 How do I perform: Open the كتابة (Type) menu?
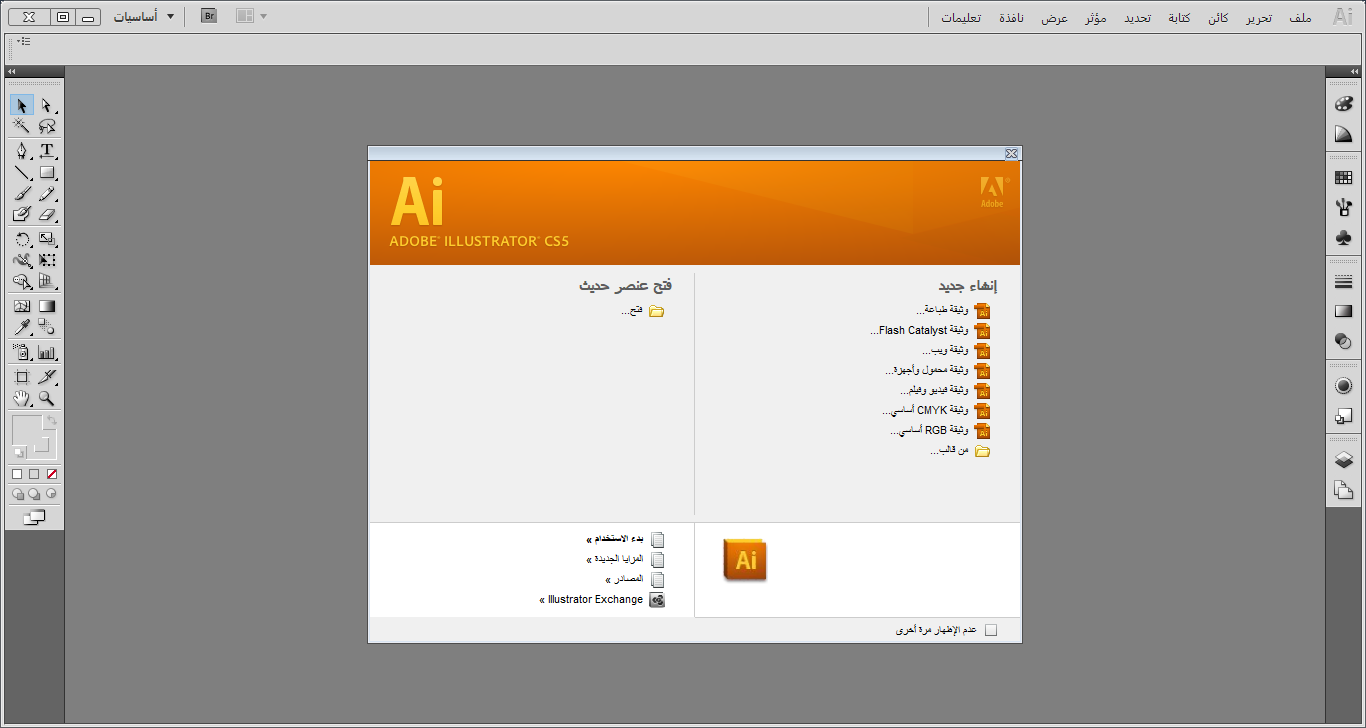(x=1180, y=18)
